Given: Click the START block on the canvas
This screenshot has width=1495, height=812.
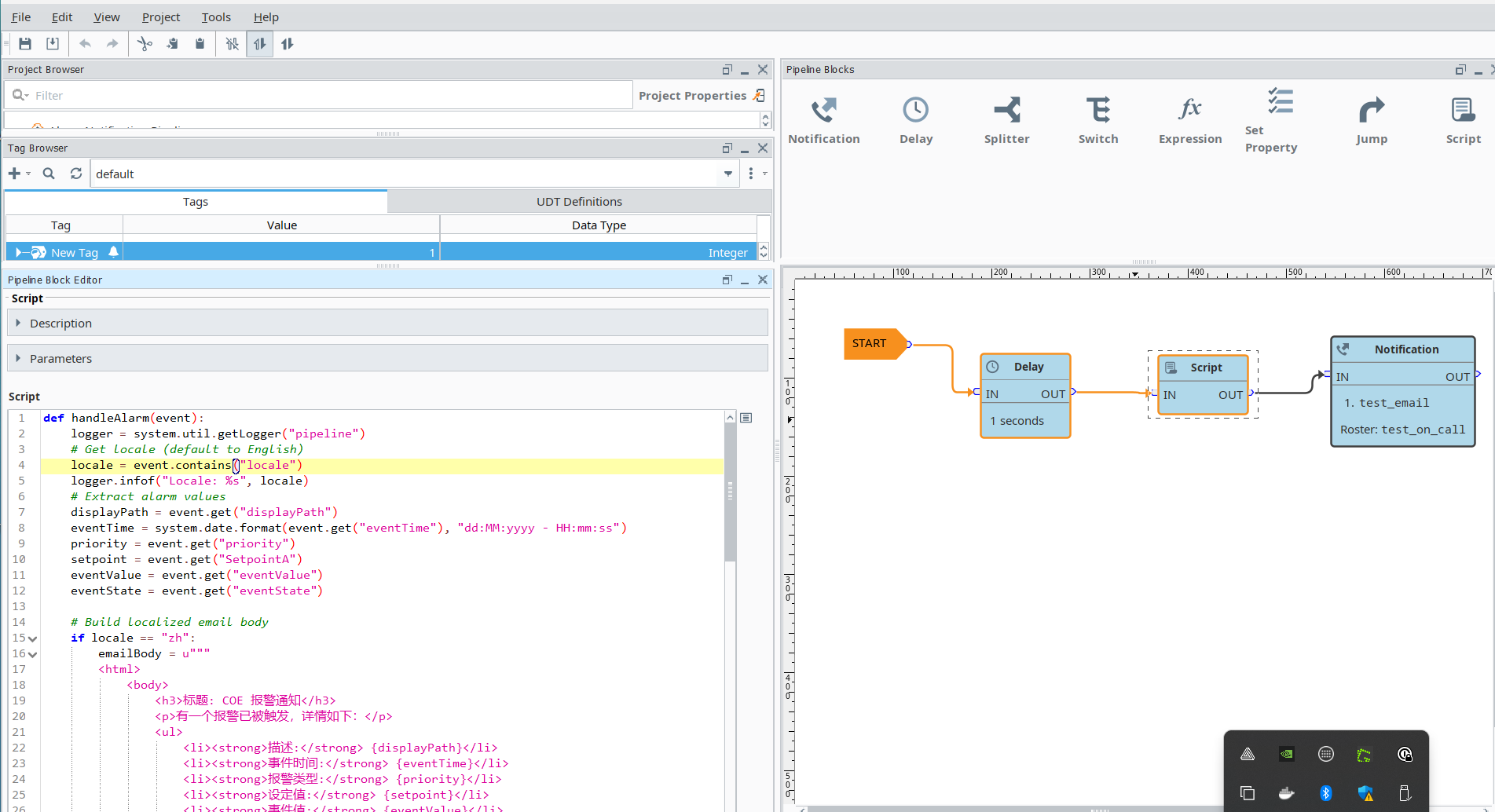Looking at the screenshot, I should tap(870, 343).
